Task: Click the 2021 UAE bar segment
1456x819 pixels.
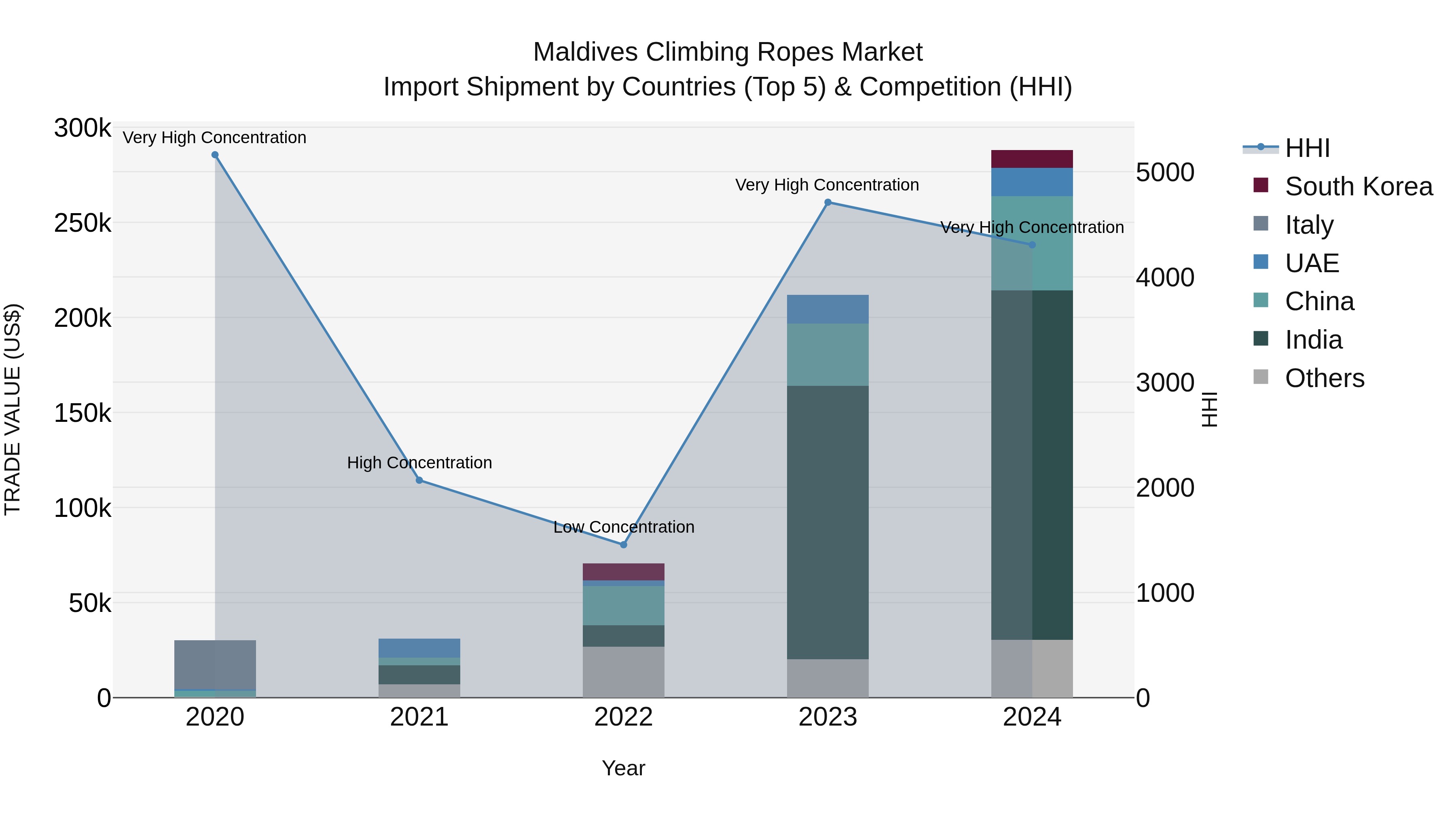Action: point(419,648)
